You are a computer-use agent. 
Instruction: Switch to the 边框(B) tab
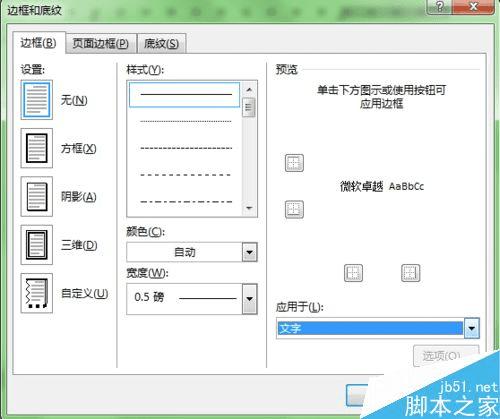click(x=38, y=43)
